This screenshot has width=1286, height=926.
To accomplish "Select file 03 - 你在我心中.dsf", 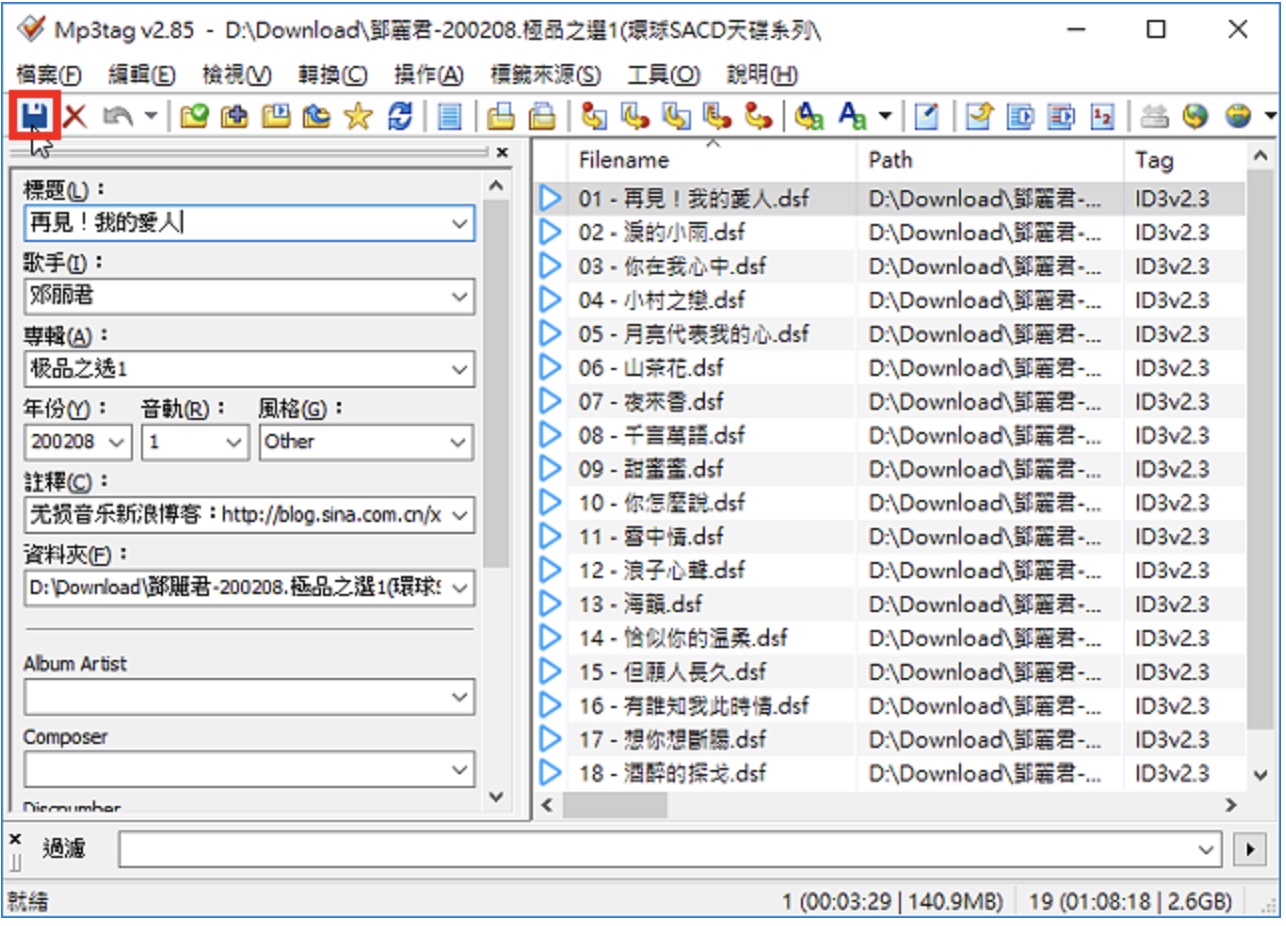I will tap(673, 266).
